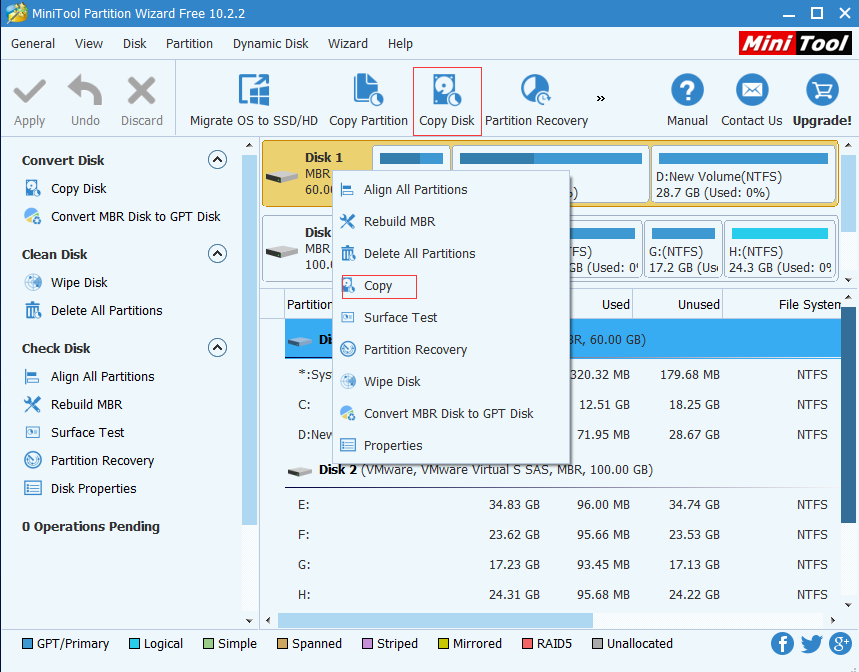Image resolution: width=859 pixels, height=672 pixels.
Task: Select the Disk 2 row in the partition list
Action: [563, 470]
